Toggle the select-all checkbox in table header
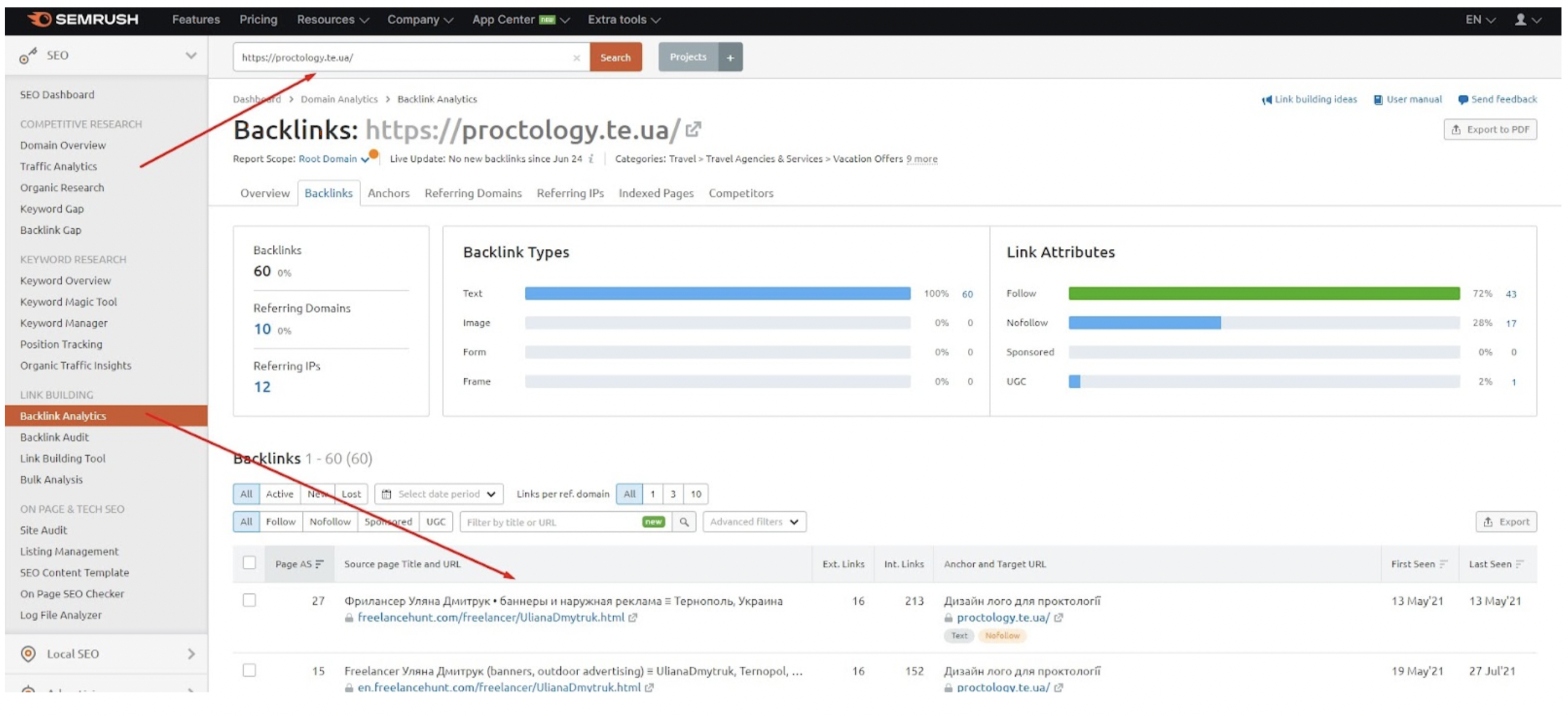Viewport: 1568px width, 716px height. pyautogui.click(x=249, y=562)
